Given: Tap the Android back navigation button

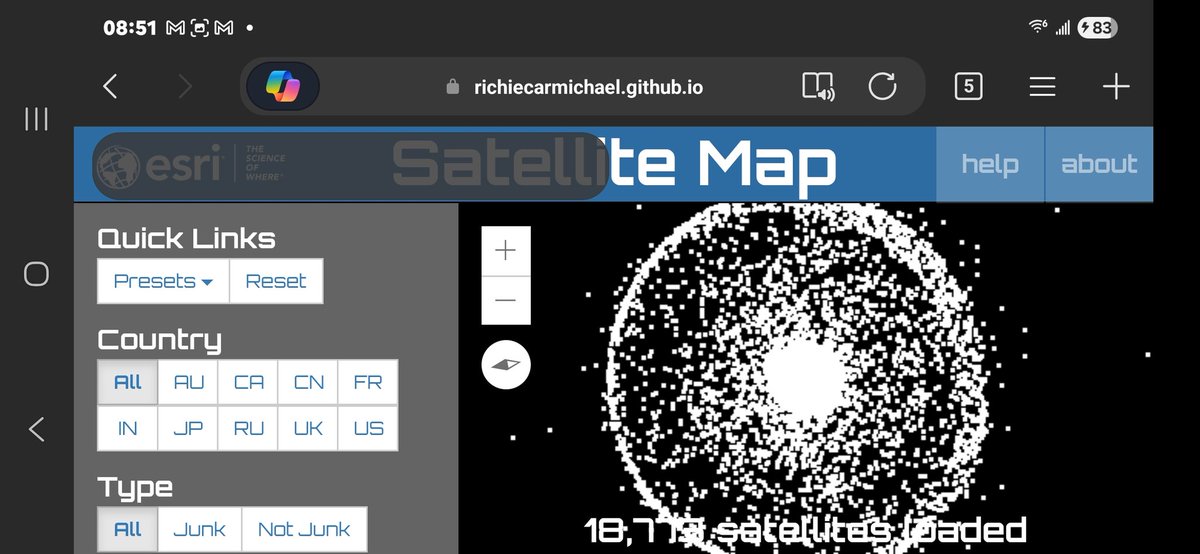Looking at the screenshot, I should [36, 429].
